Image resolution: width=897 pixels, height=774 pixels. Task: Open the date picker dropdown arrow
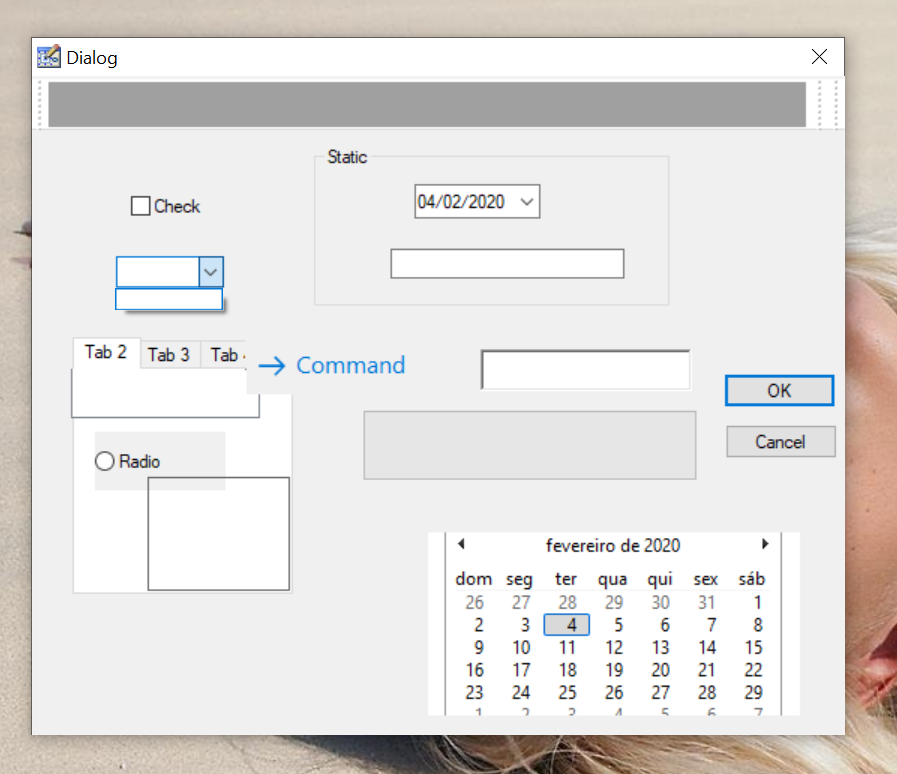point(528,202)
